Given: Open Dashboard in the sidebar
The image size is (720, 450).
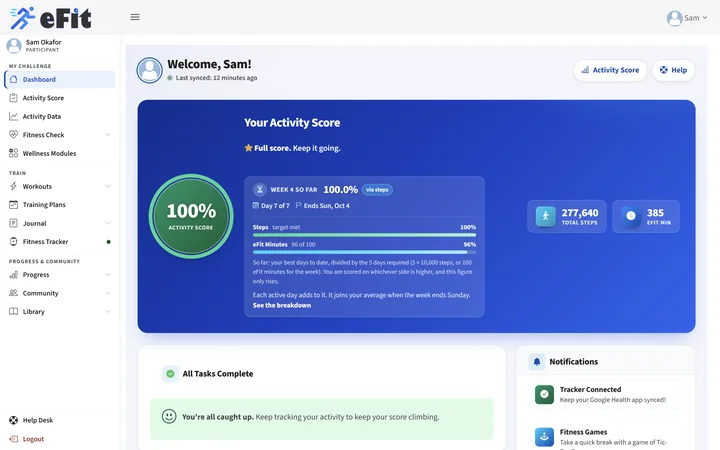Looking at the screenshot, I should (x=60, y=79).
